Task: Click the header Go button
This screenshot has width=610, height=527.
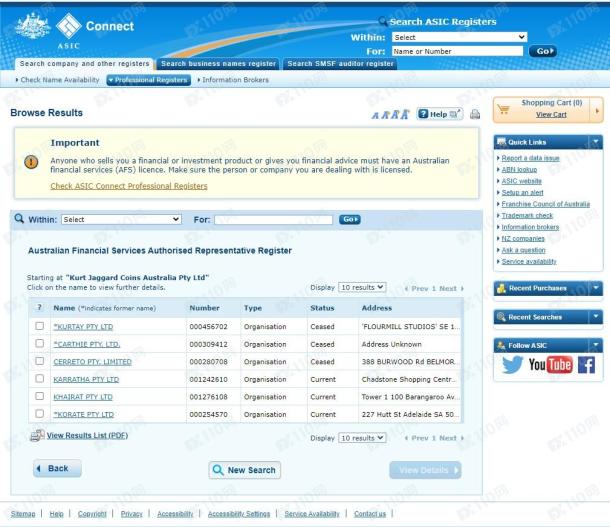Action: click(x=543, y=51)
